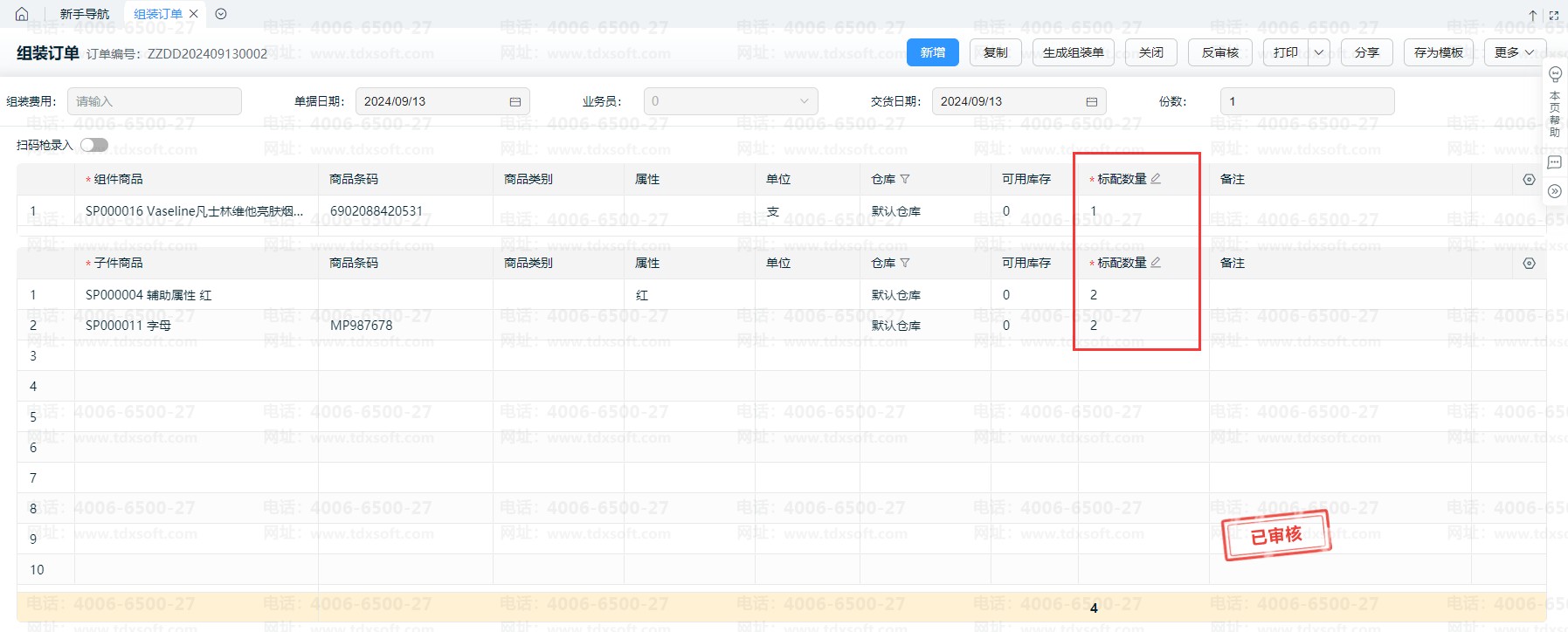Go to the home page icon

click(22, 14)
